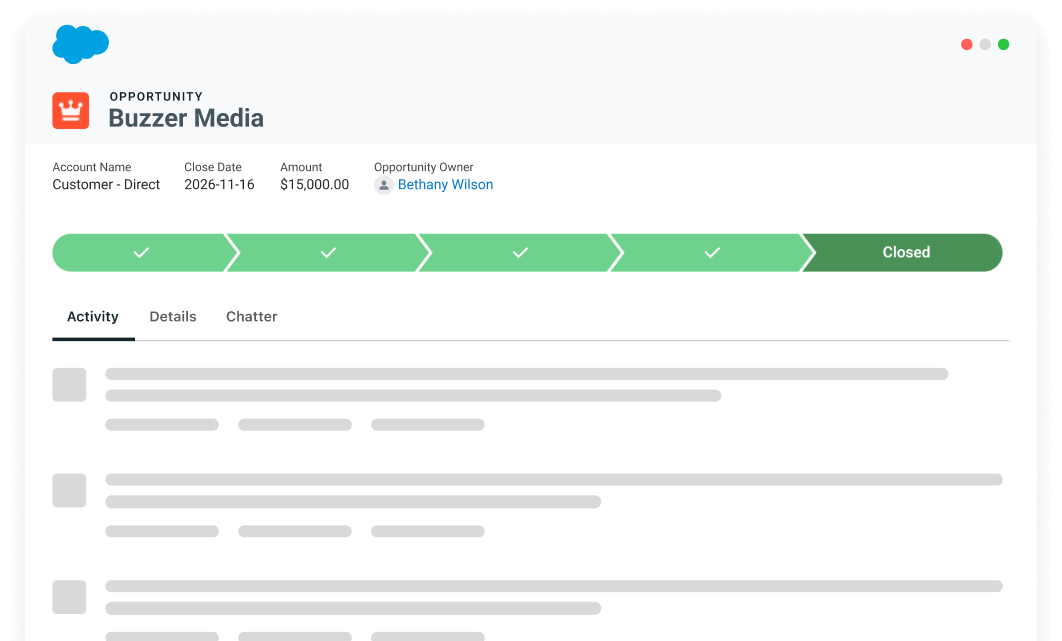Open the Bethany Wilson owner link
The width and height of the screenshot is (1062, 641).
[x=445, y=184]
